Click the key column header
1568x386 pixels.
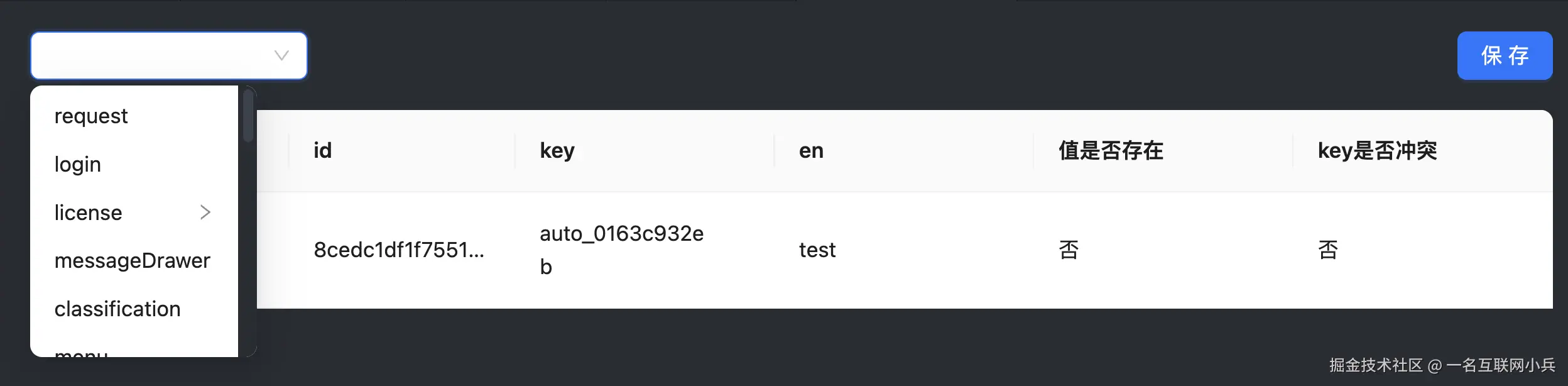pos(557,151)
